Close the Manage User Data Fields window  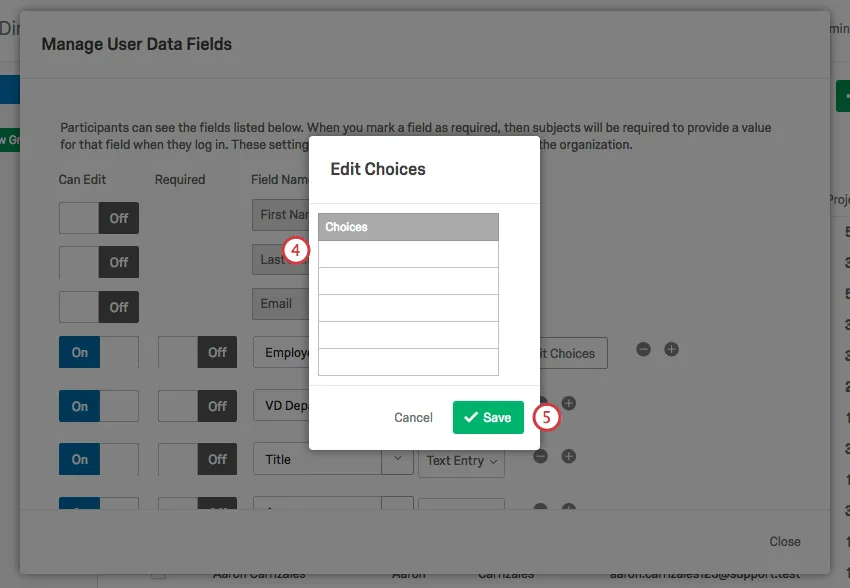tap(784, 541)
